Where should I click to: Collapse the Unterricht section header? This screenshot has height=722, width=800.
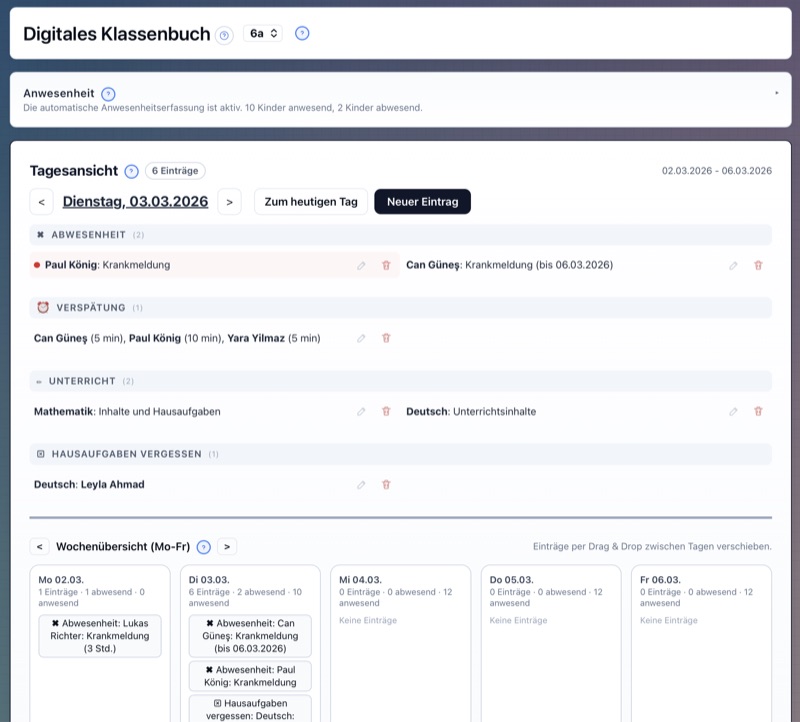tap(401, 381)
